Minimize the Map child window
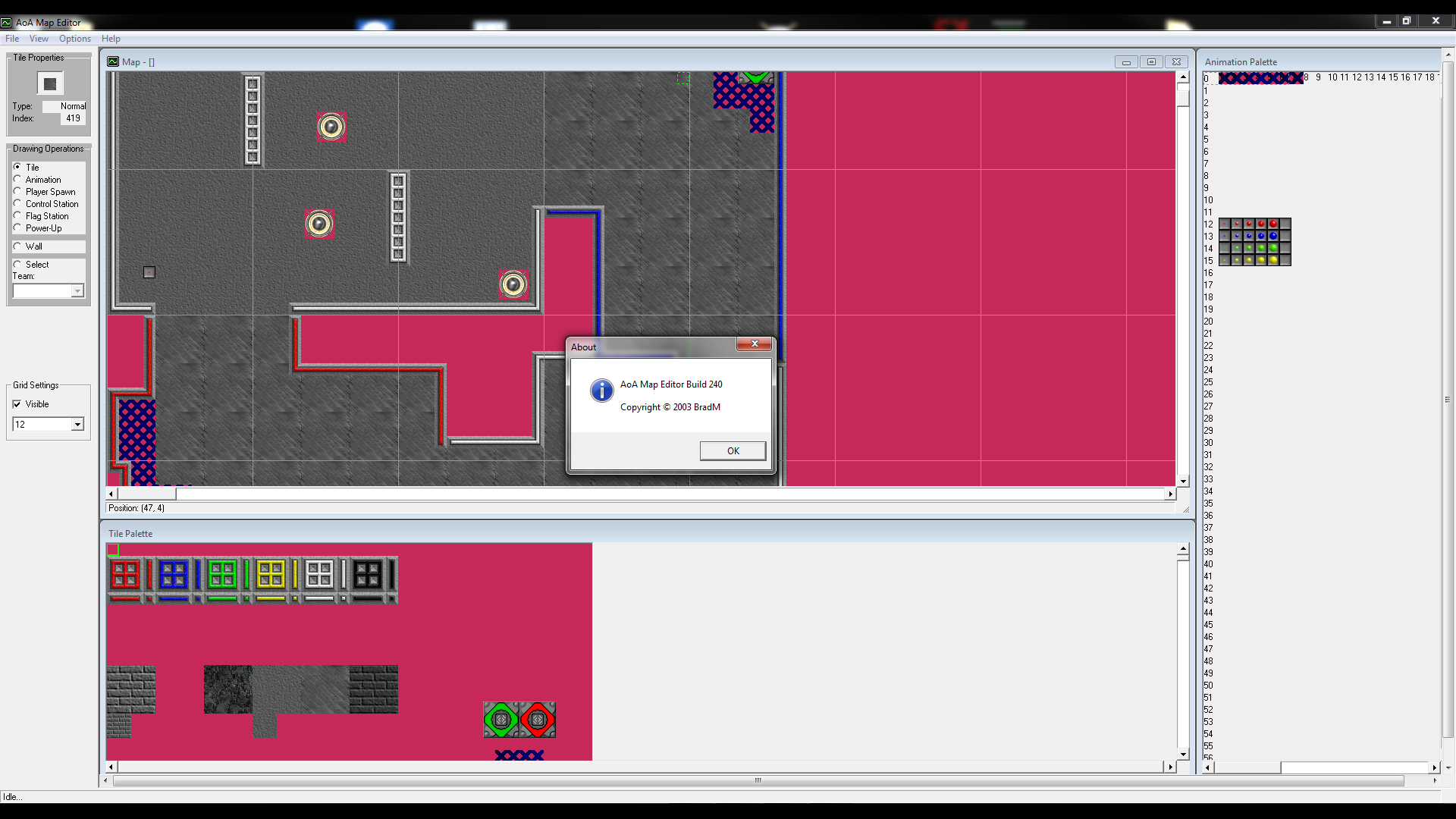 click(x=1126, y=62)
